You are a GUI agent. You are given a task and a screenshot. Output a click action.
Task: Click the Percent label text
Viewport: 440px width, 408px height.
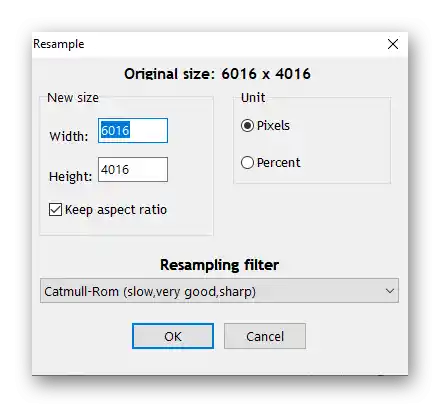(278, 163)
